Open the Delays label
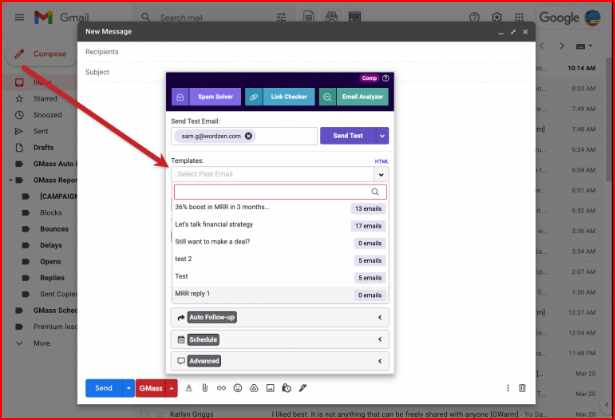This screenshot has height=420, width=615. [x=51, y=245]
